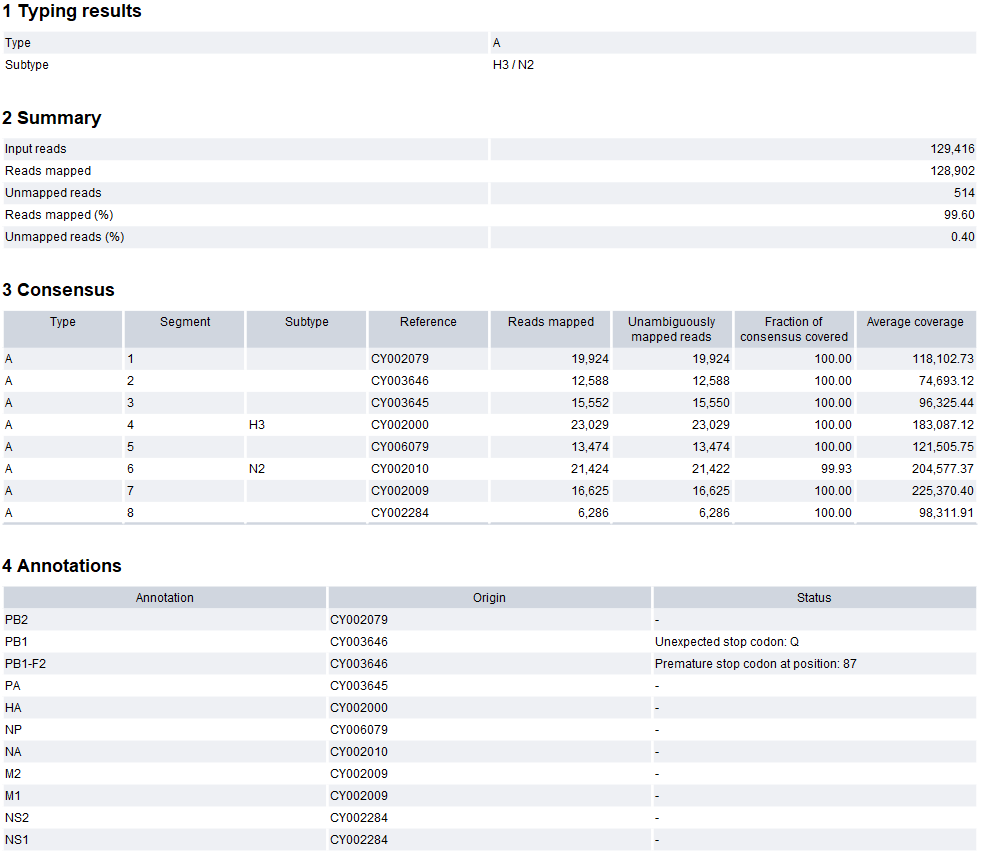Select the value 99.60 for reads mapped percent
Screen dimensions: 982x856
pos(959,214)
